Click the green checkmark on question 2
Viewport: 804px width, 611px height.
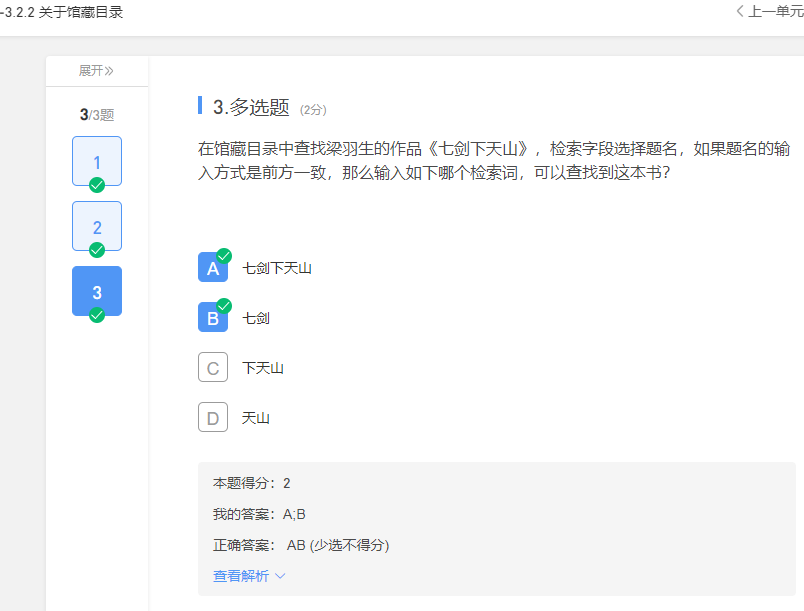[97, 249]
